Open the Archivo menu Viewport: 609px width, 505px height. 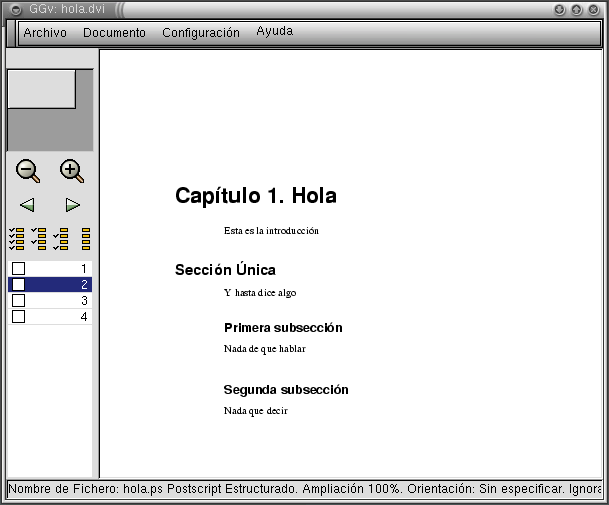coord(45,33)
